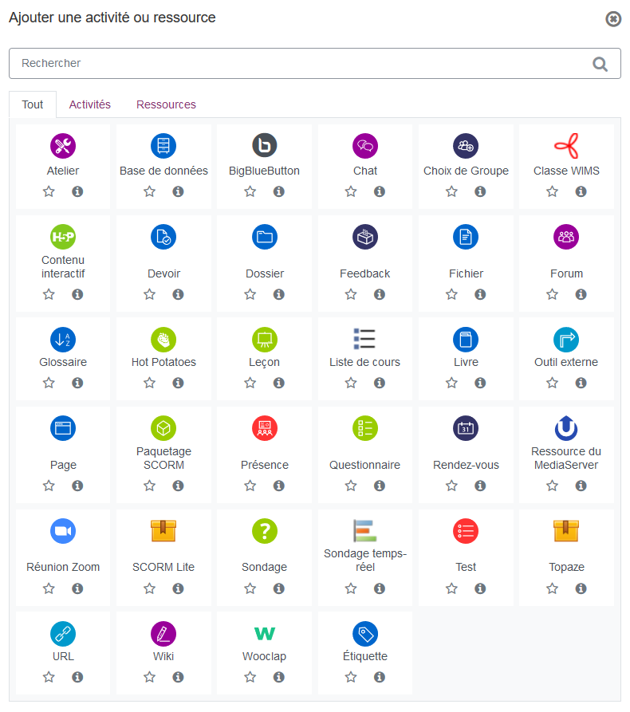Viewport: 630px width, 712px height.
Task: Select the Ressource du MediaServer icon
Action: (566, 428)
